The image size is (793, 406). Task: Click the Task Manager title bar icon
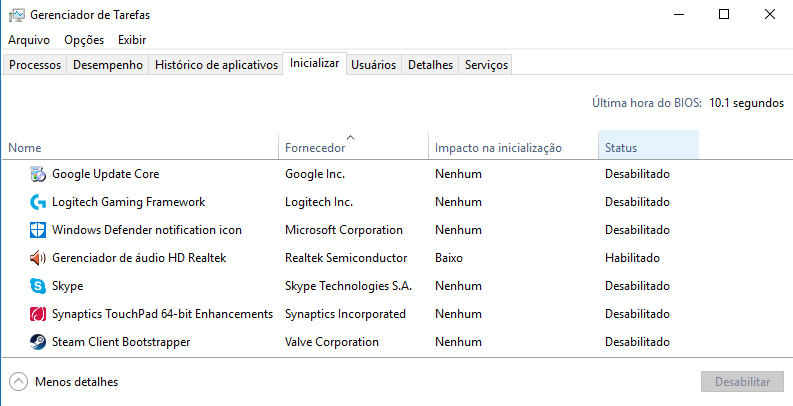coord(17,15)
